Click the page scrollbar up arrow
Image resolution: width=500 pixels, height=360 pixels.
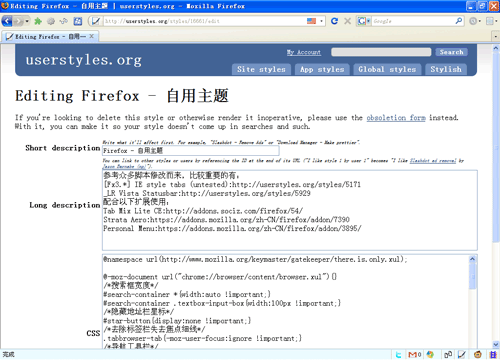pos(496,48)
